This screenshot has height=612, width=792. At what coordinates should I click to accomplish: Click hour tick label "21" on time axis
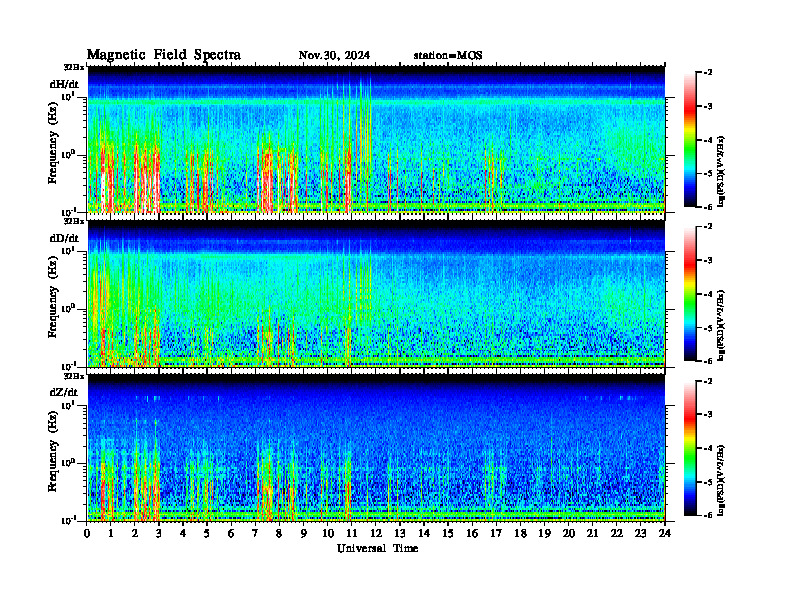[x=592, y=534]
